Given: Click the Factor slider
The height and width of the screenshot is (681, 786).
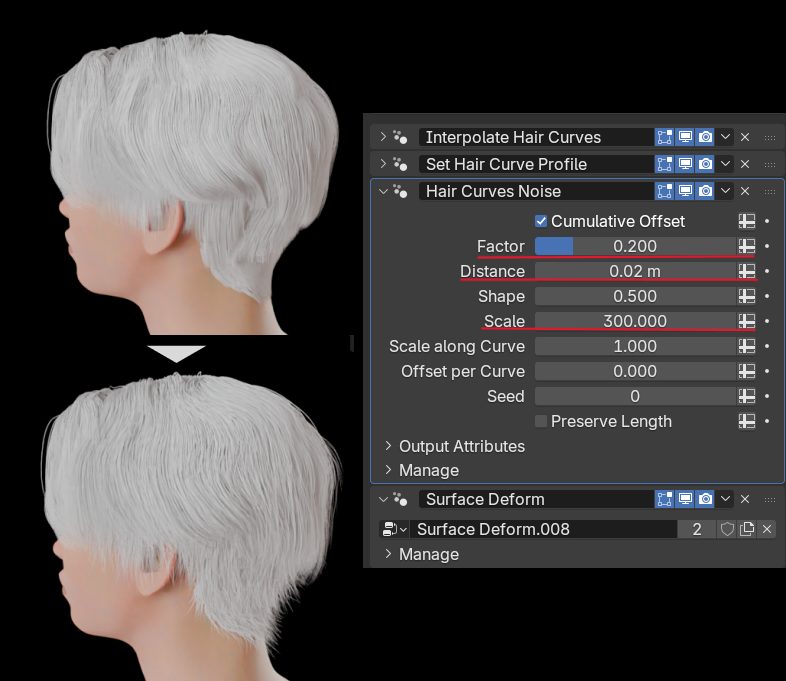Looking at the screenshot, I should tap(635, 246).
